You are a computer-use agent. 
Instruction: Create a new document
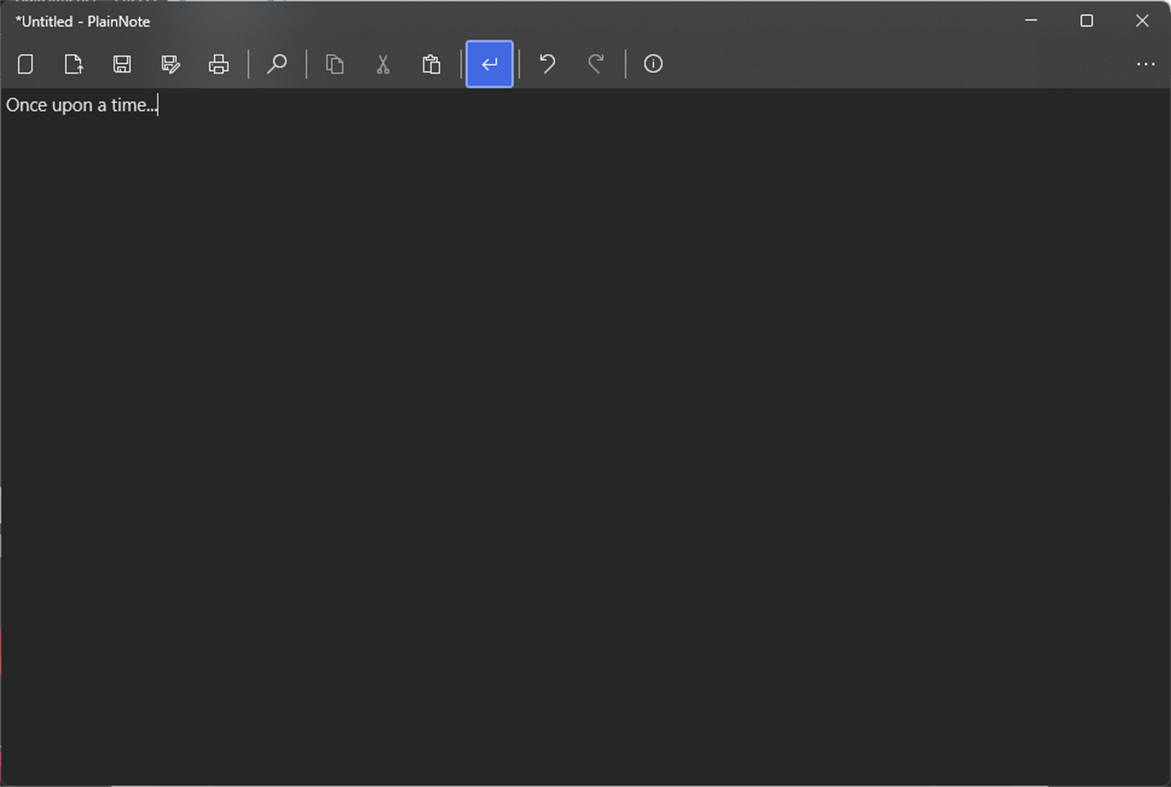[x=25, y=63]
